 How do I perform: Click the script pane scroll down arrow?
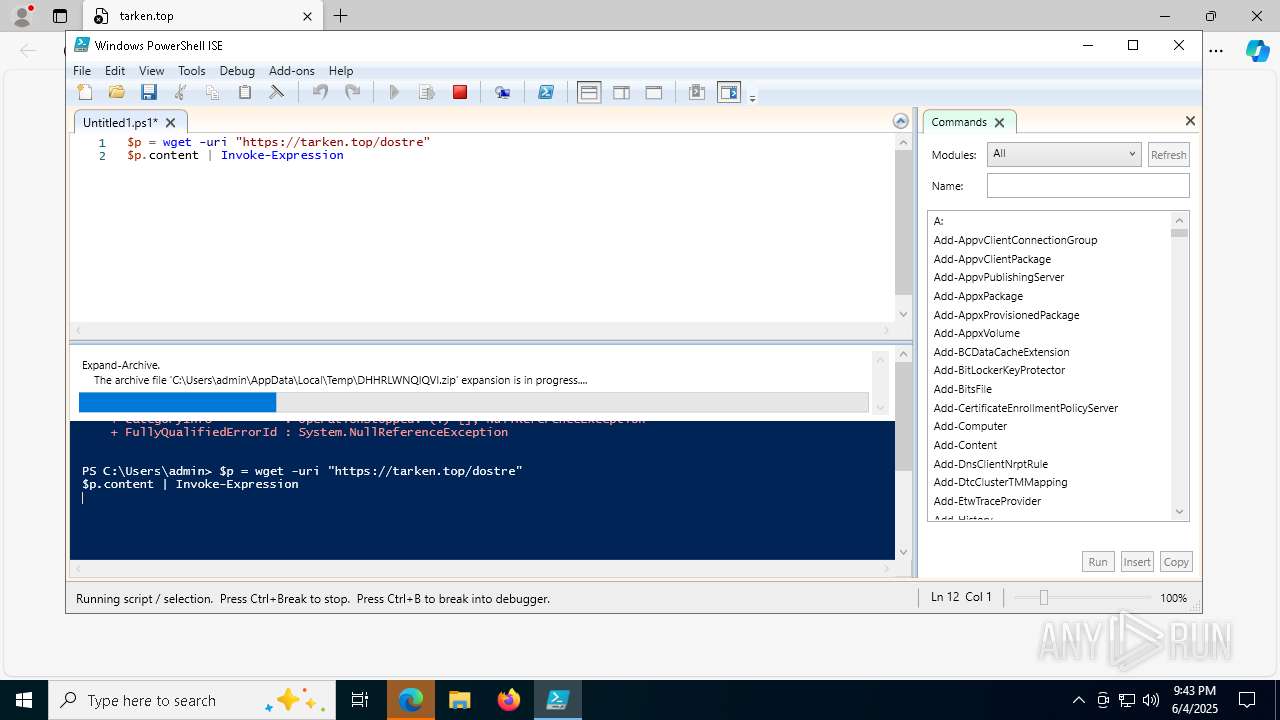(x=903, y=314)
